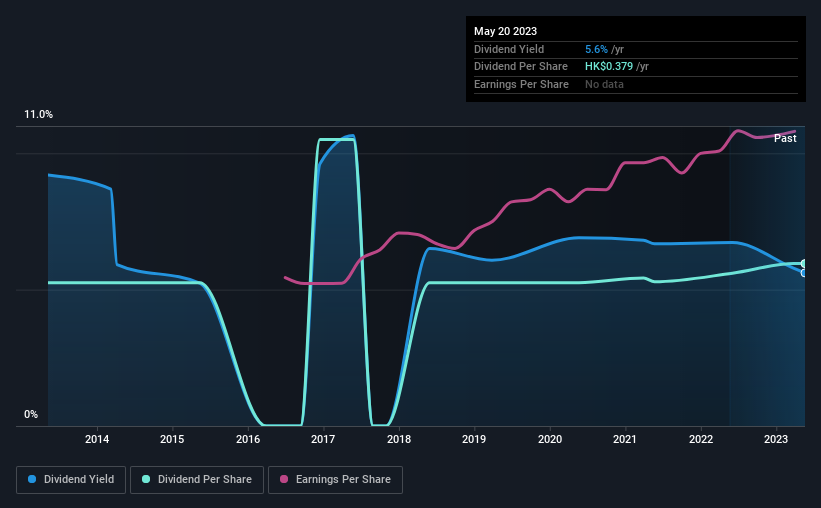Click the Past label on the chart
The height and width of the screenshot is (508, 821).
(x=785, y=138)
